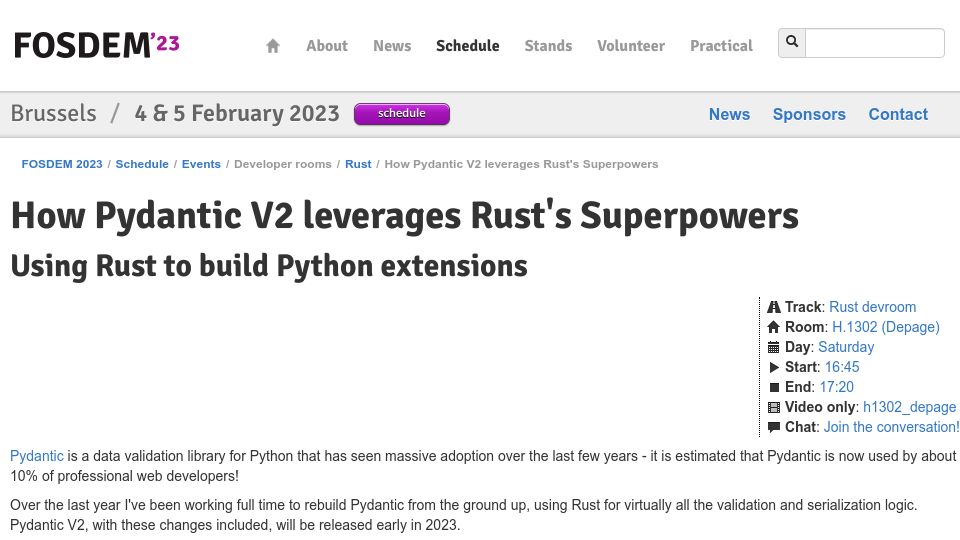
Task: Open the H.1302 (Depage) room link
Action: (x=885, y=327)
